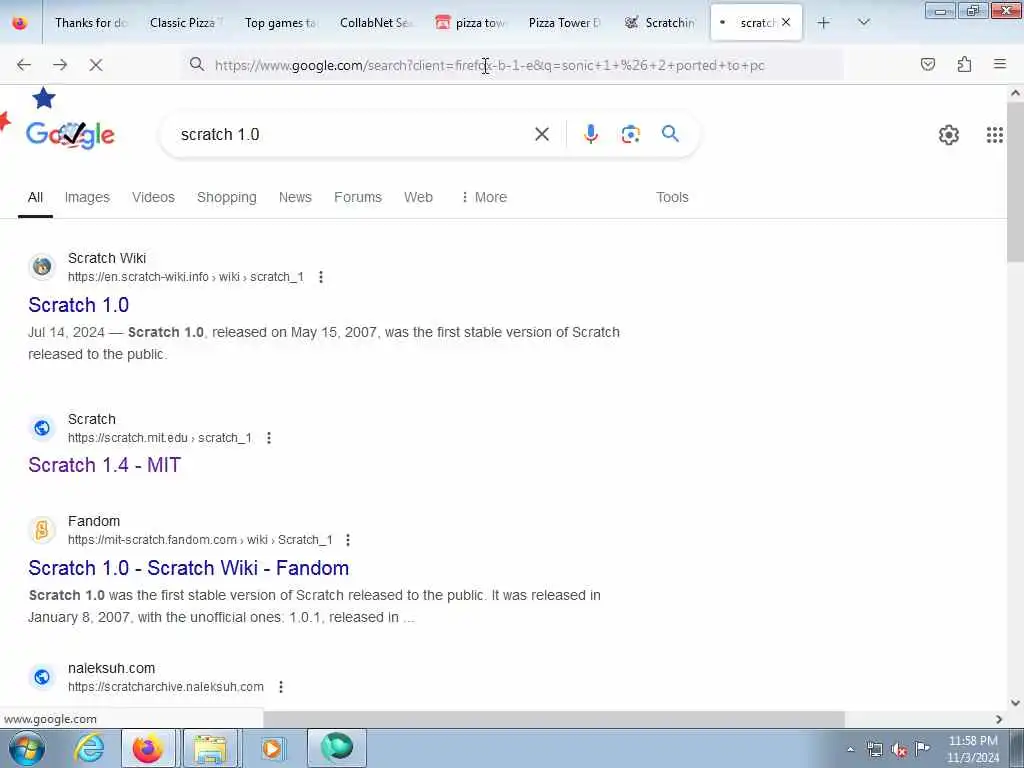Select the All results filter
1024x768 pixels.
35,197
